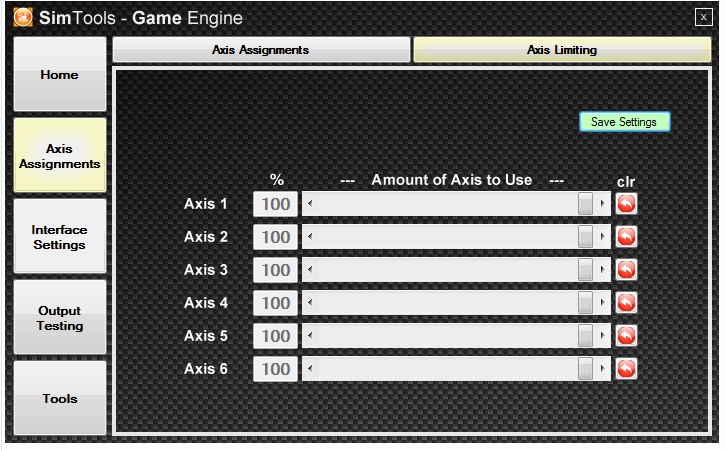Image resolution: width=726 pixels, height=450 pixels.
Task: Click the 'Axis 1' row label
Action: click(x=206, y=204)
